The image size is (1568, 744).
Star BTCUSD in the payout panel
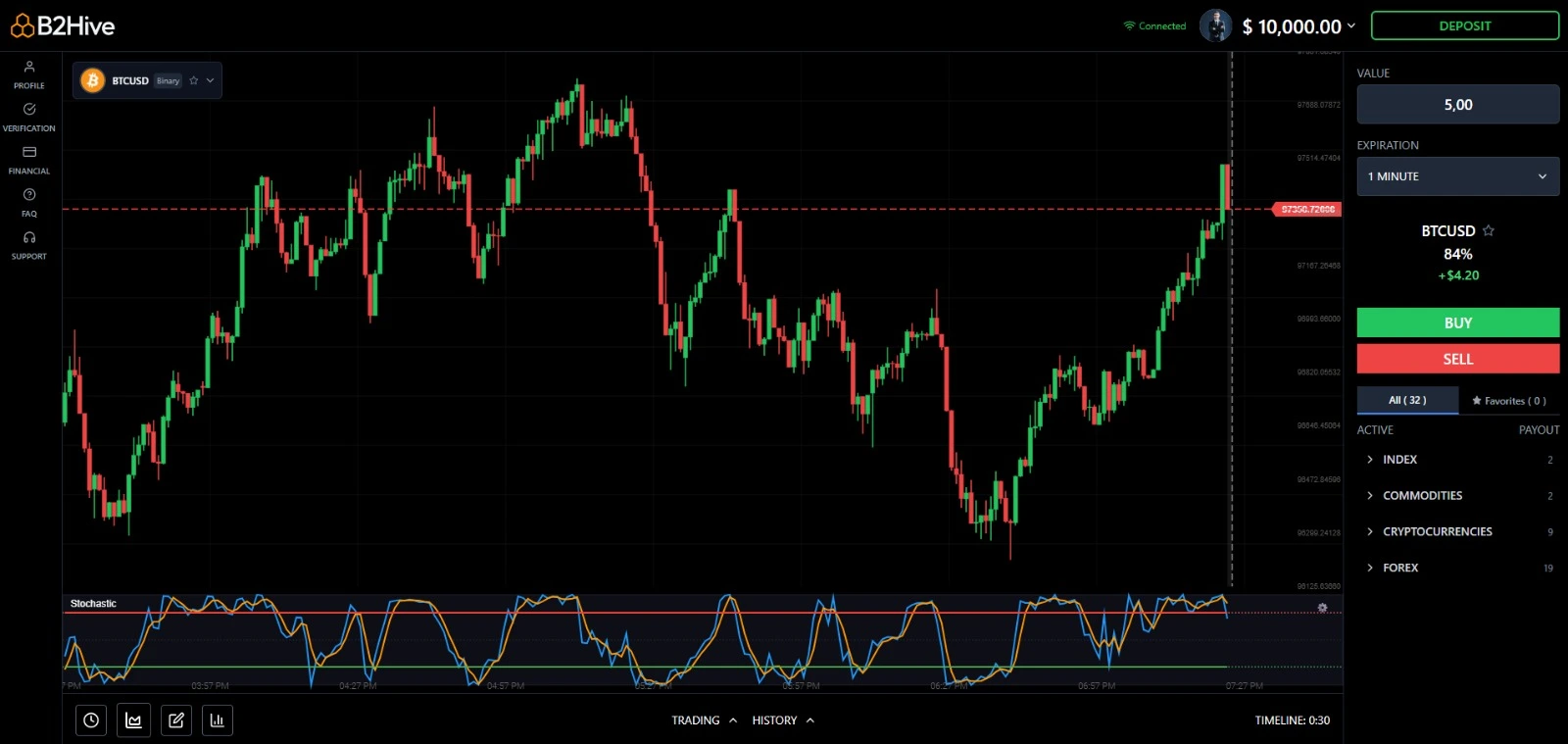1489,230
